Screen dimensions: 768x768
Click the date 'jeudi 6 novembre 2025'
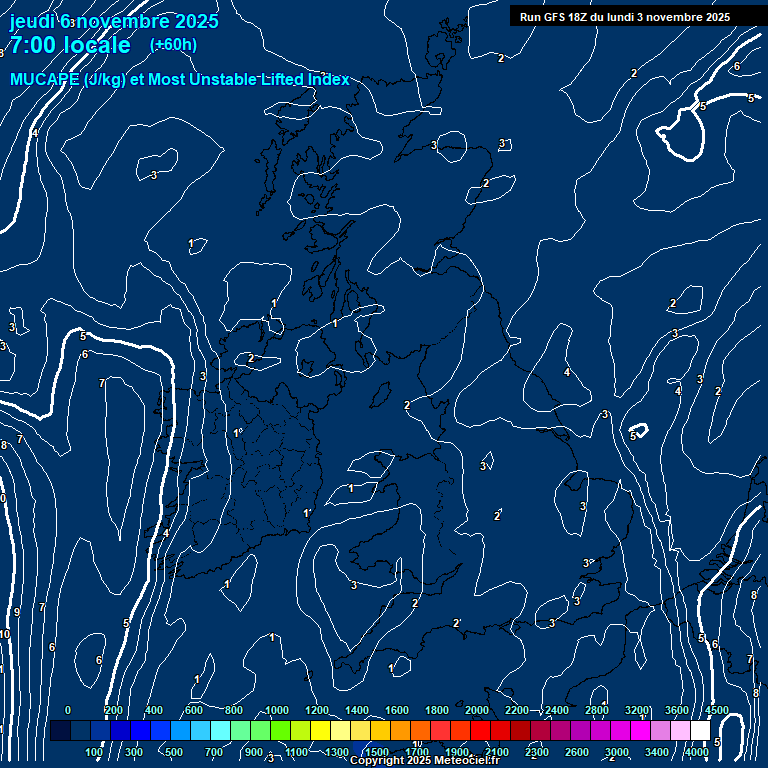pos(114,22)
